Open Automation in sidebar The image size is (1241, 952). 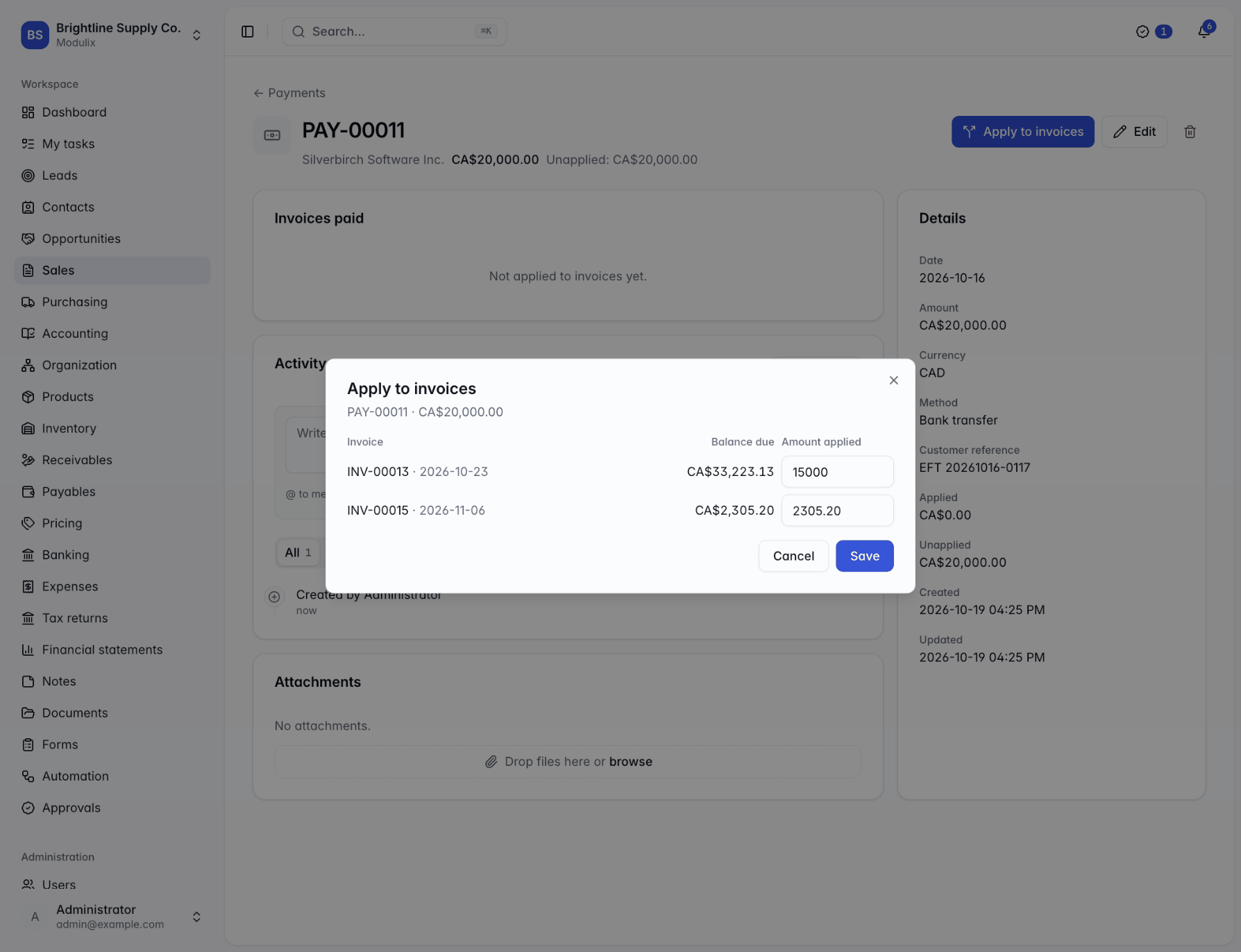[x=112, y=776]
